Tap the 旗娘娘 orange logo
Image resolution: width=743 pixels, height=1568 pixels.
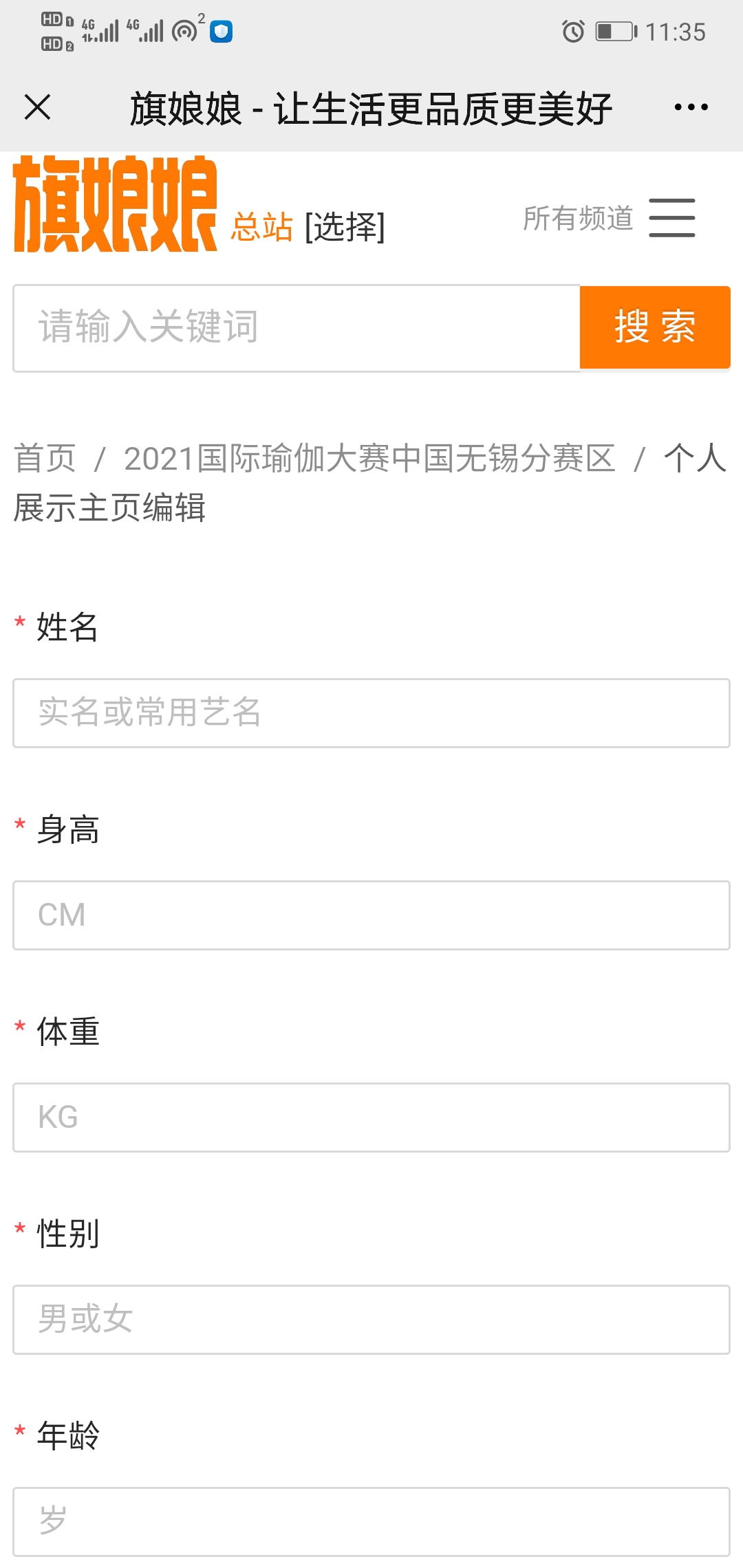coord(116,204)
